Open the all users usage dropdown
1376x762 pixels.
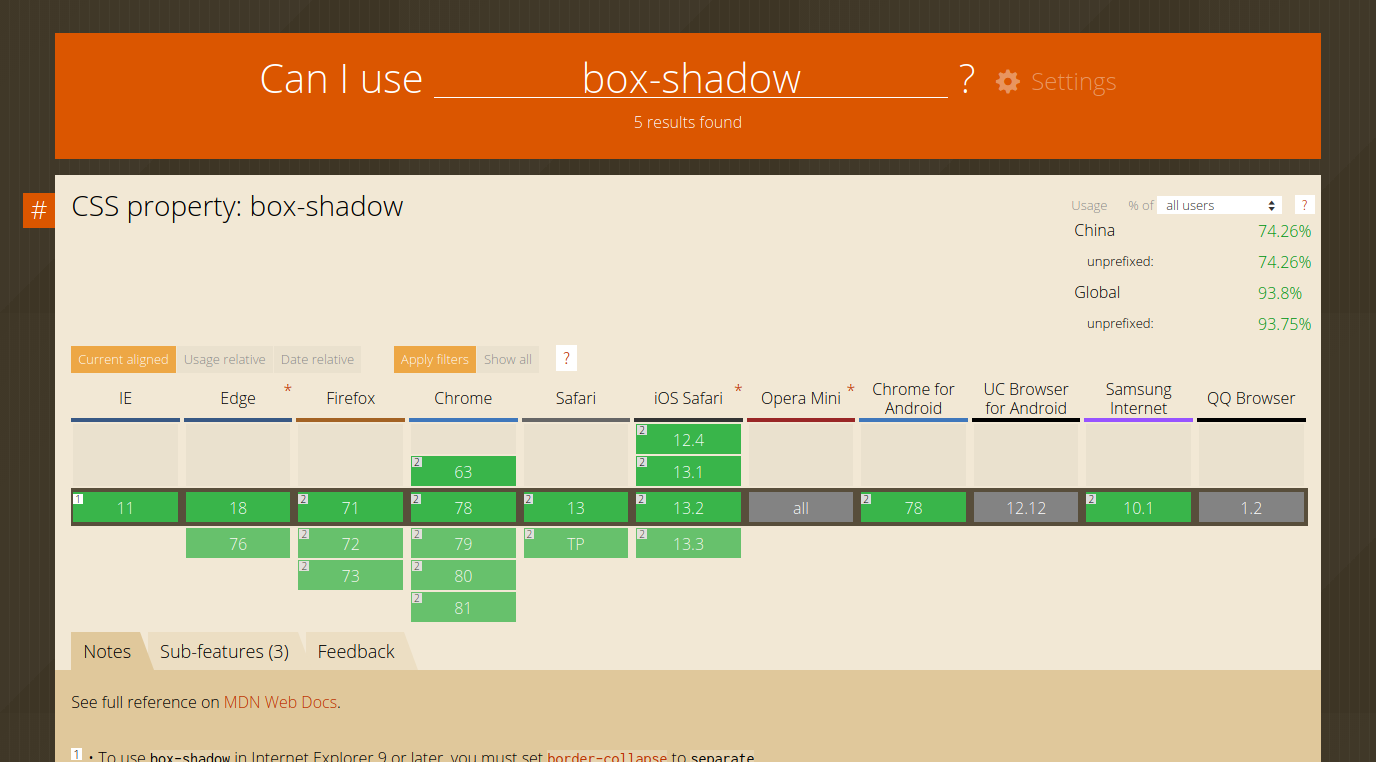point(1219,205)
